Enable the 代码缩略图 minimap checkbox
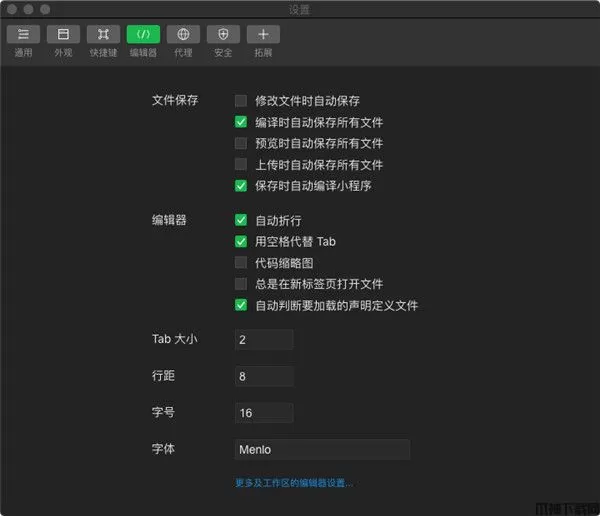The image size is (600, 516). (241, 262)
